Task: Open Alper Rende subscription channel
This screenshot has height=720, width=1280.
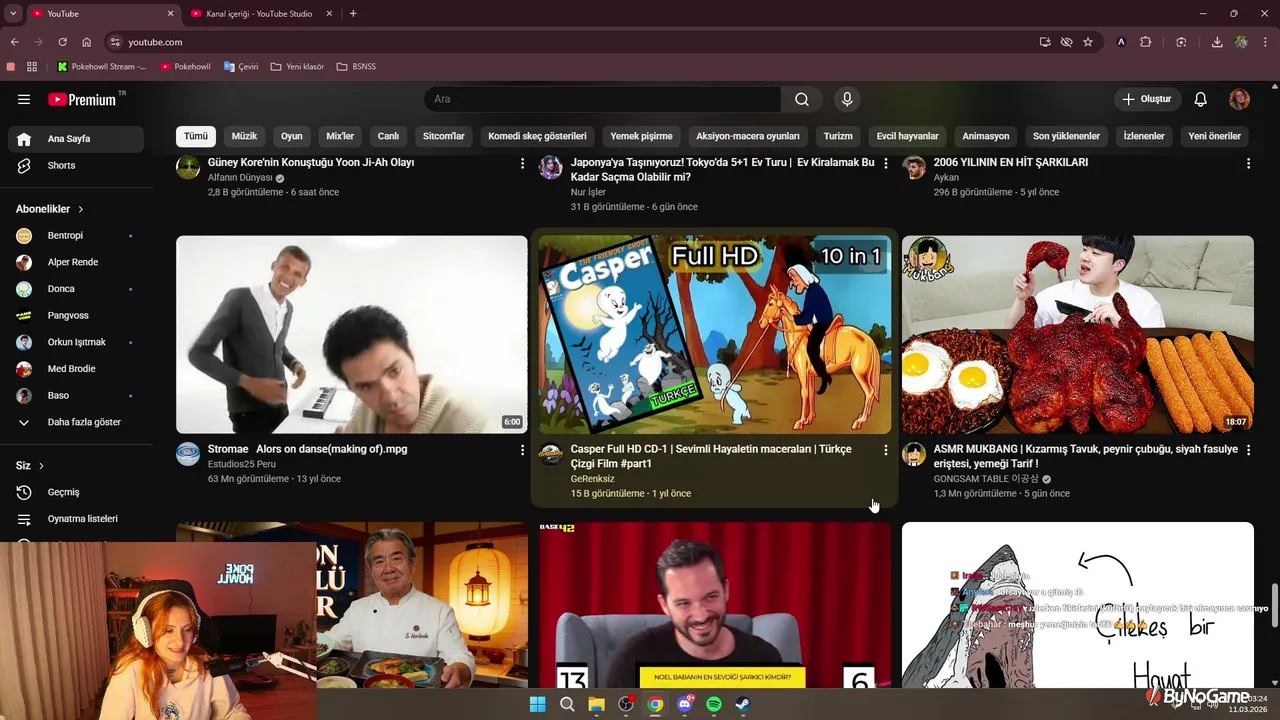Action: coord(76,262)
